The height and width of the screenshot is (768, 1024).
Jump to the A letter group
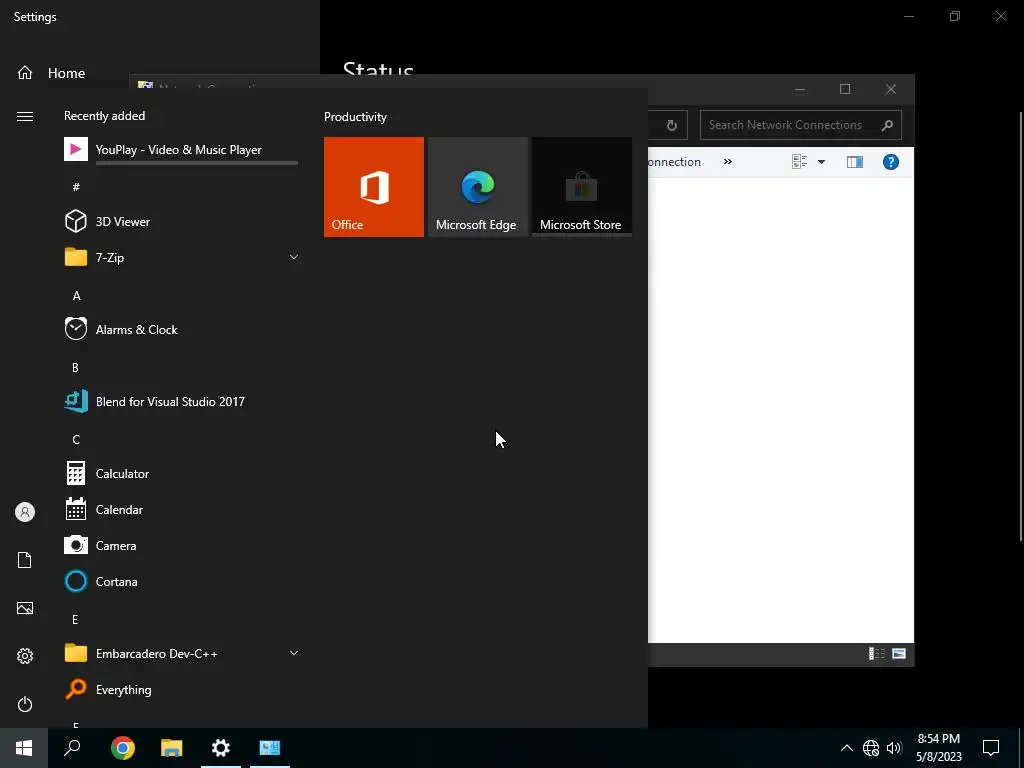[76, 296]
